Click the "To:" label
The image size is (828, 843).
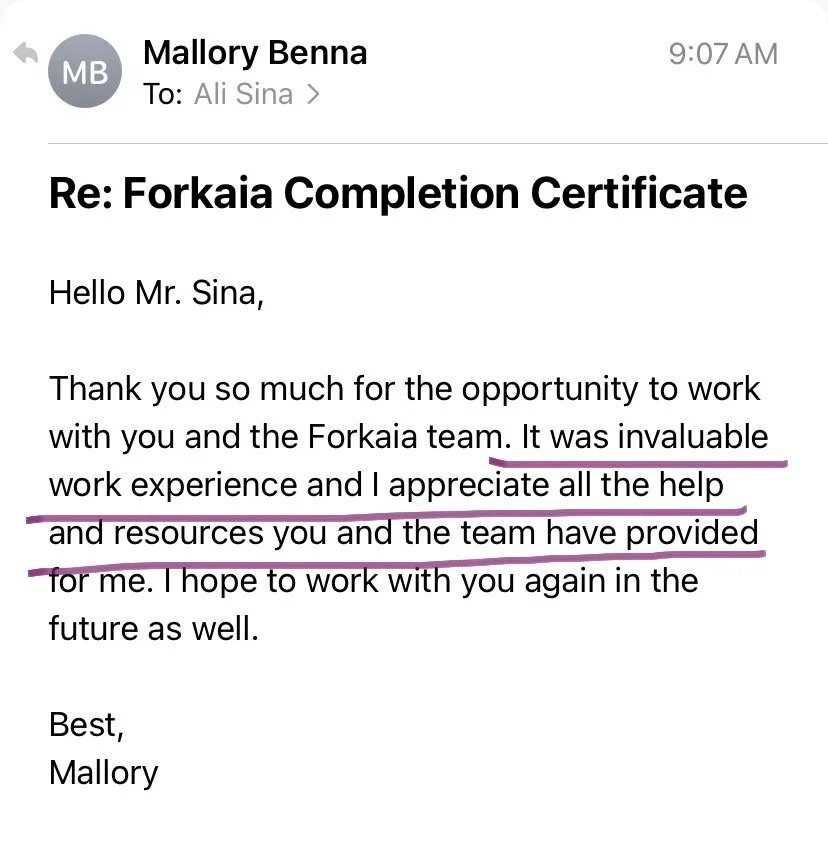click(162, 94)
